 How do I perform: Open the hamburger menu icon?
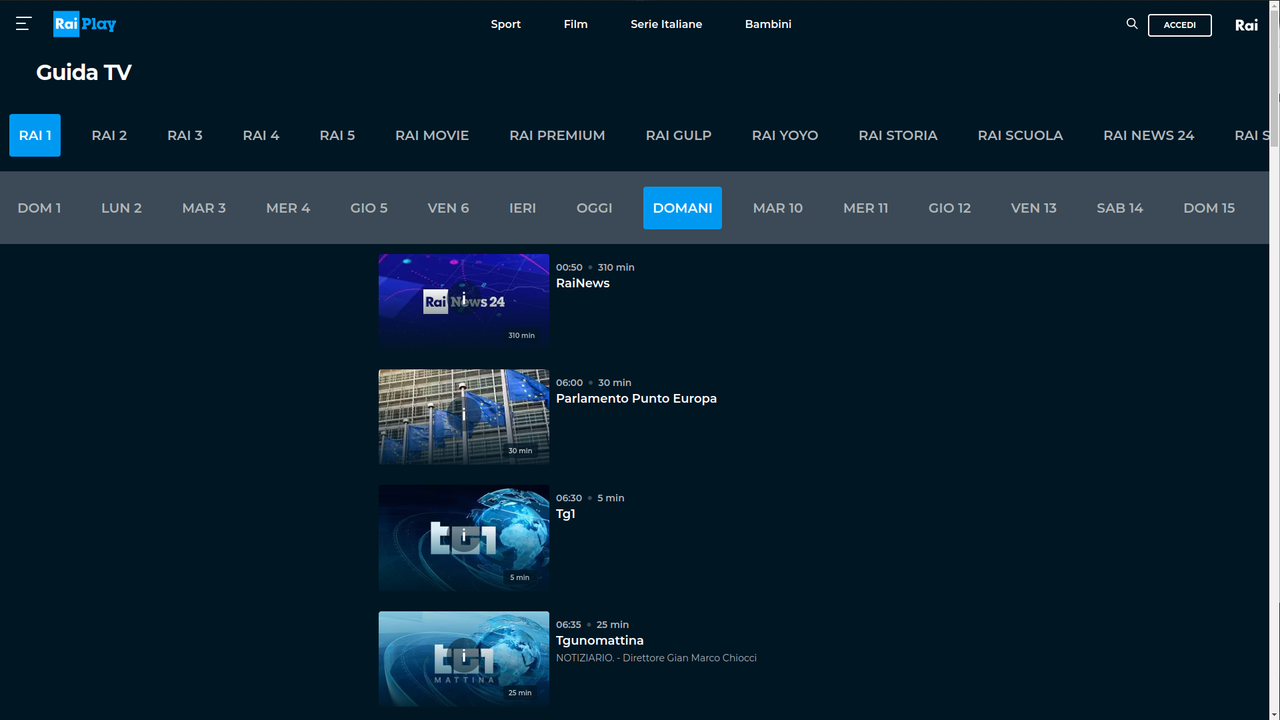pos(24,24)
